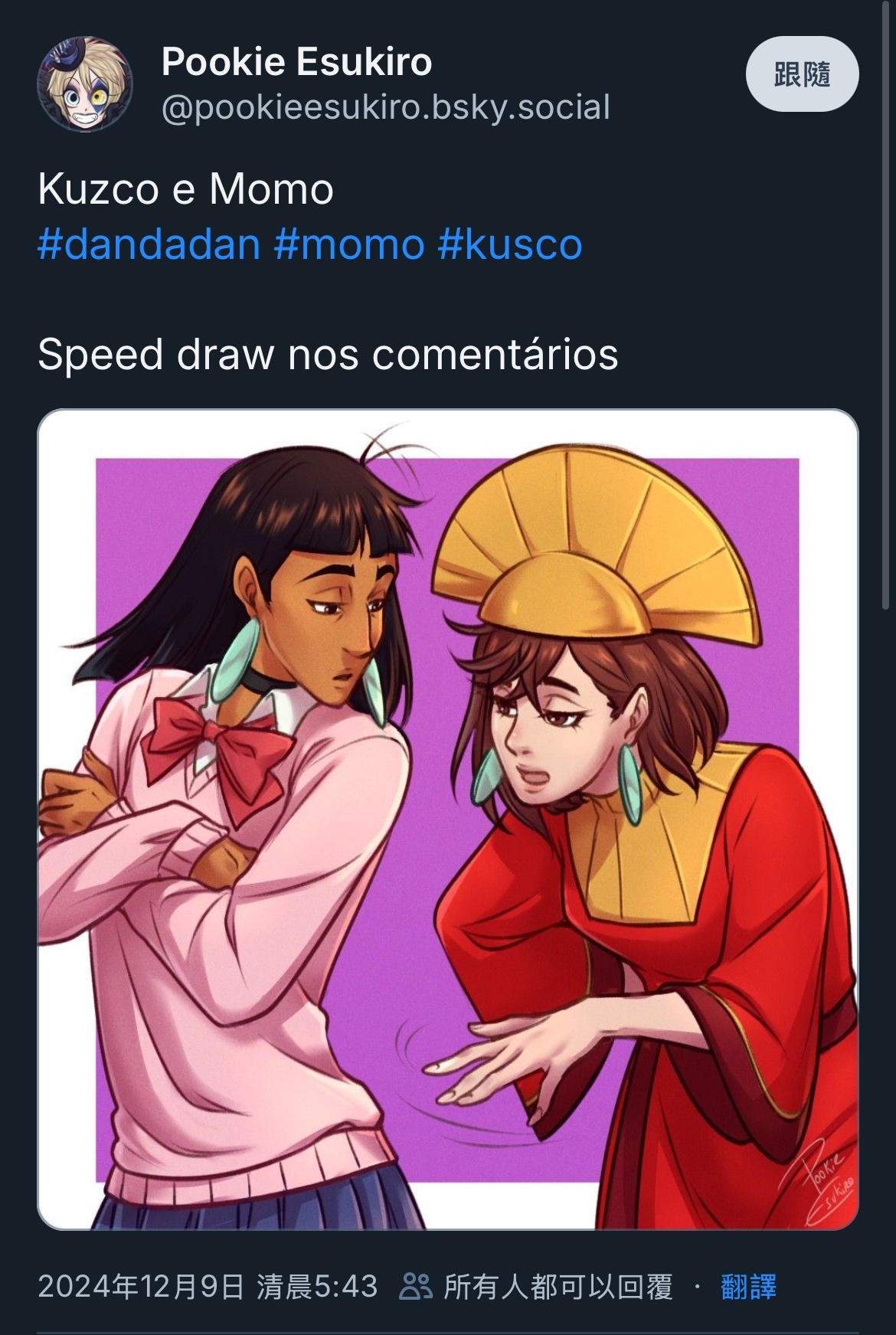Open the @pookieesukiro.bsky.social handle
The height and width of the screenshot is (1335, 896).
pyautogui.click(x=385, y=107)
